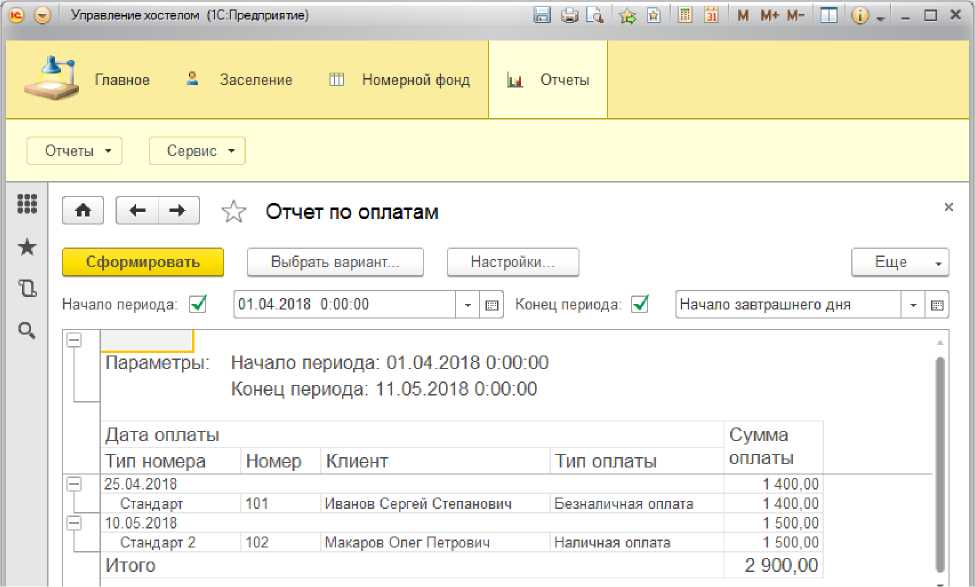The width and height of the screenshot is (975, 587).
Task: Click the 1C logo icon in title bar
Action: point(16,15)
